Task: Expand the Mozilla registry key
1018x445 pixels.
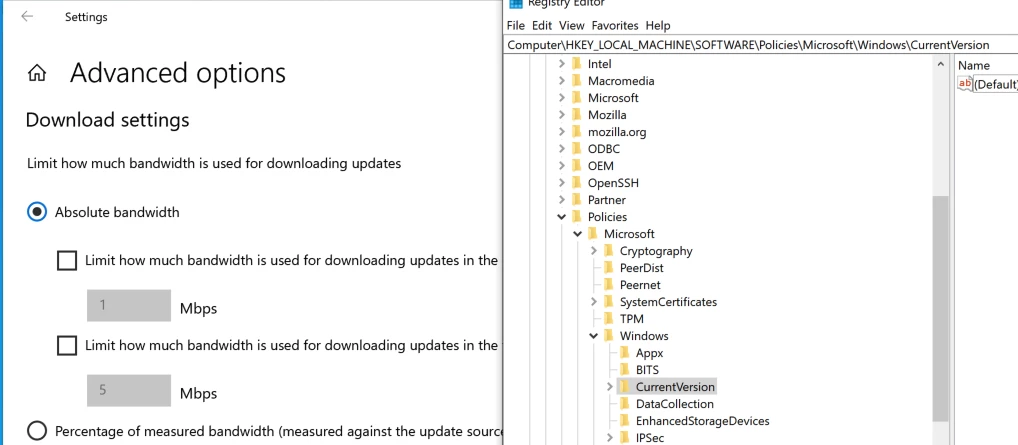Action: point(562,114)
